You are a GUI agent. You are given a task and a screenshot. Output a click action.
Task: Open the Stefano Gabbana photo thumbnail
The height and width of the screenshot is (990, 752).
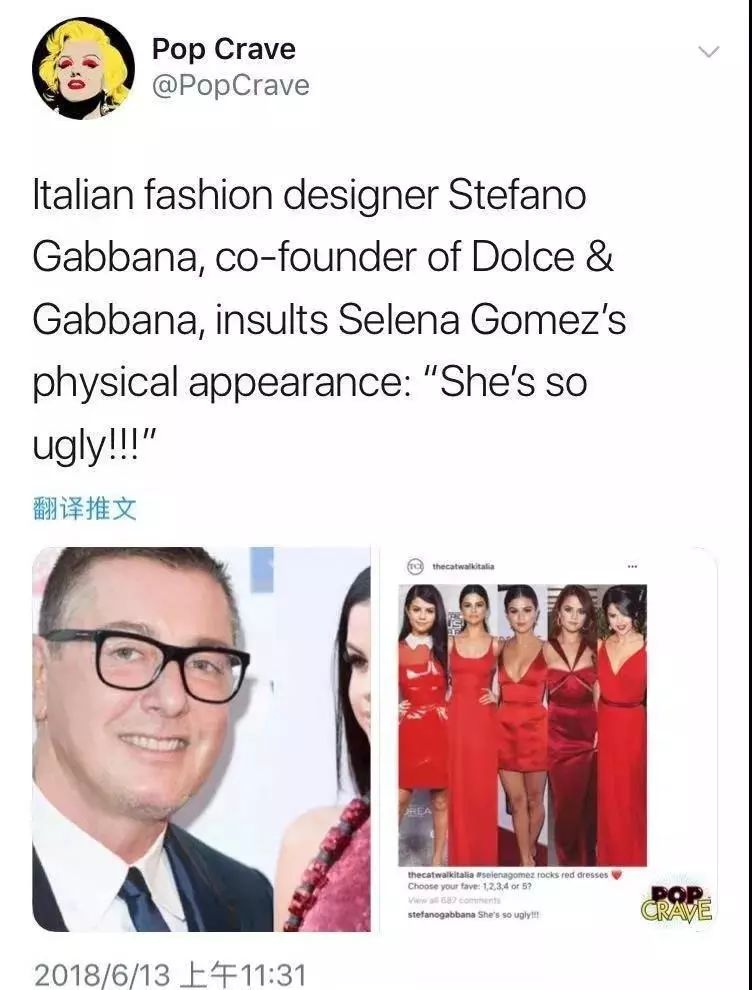201,739
